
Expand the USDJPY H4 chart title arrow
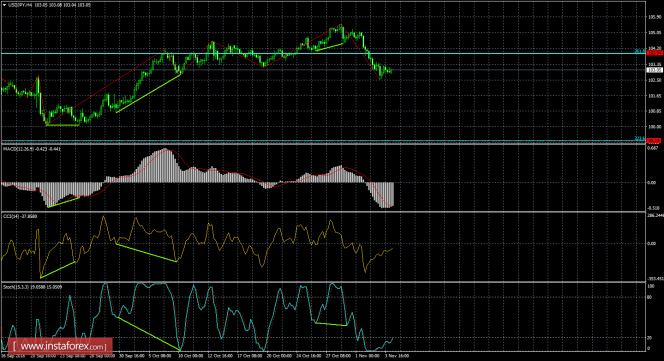click(x=5, y=5)
